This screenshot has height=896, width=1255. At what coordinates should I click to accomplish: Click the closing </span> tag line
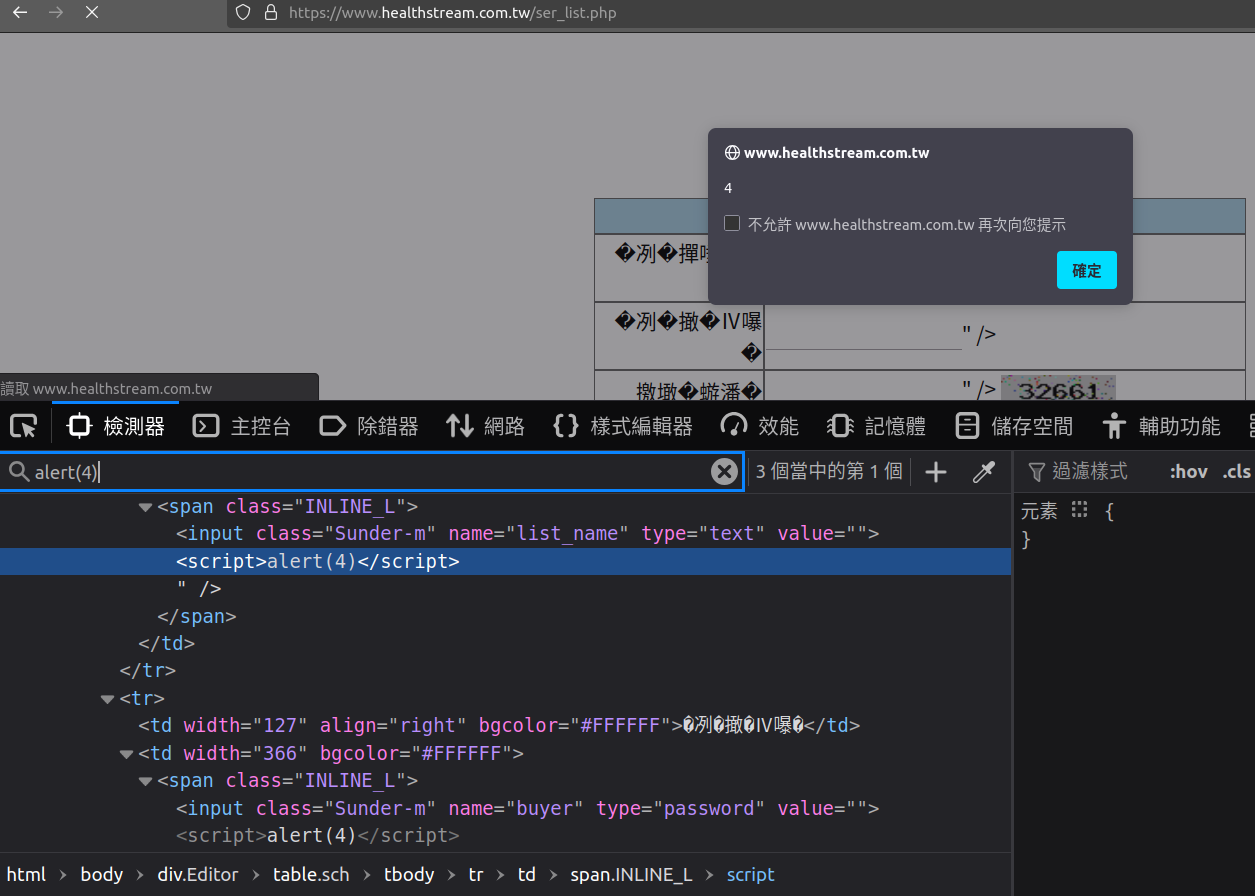click(x=197, y=617)
